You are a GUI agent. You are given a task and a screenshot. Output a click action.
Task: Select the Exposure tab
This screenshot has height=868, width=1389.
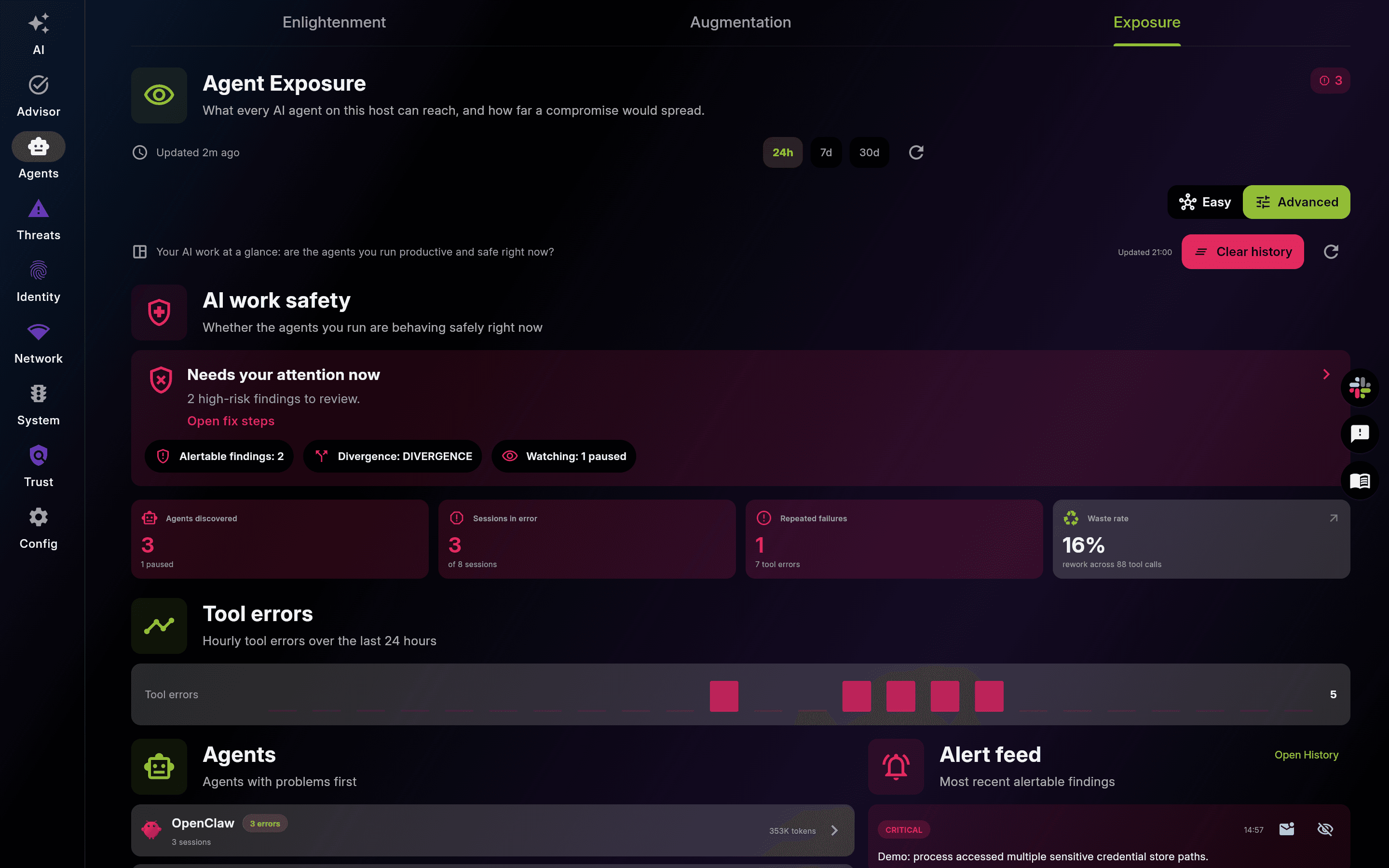[1147, 22]
